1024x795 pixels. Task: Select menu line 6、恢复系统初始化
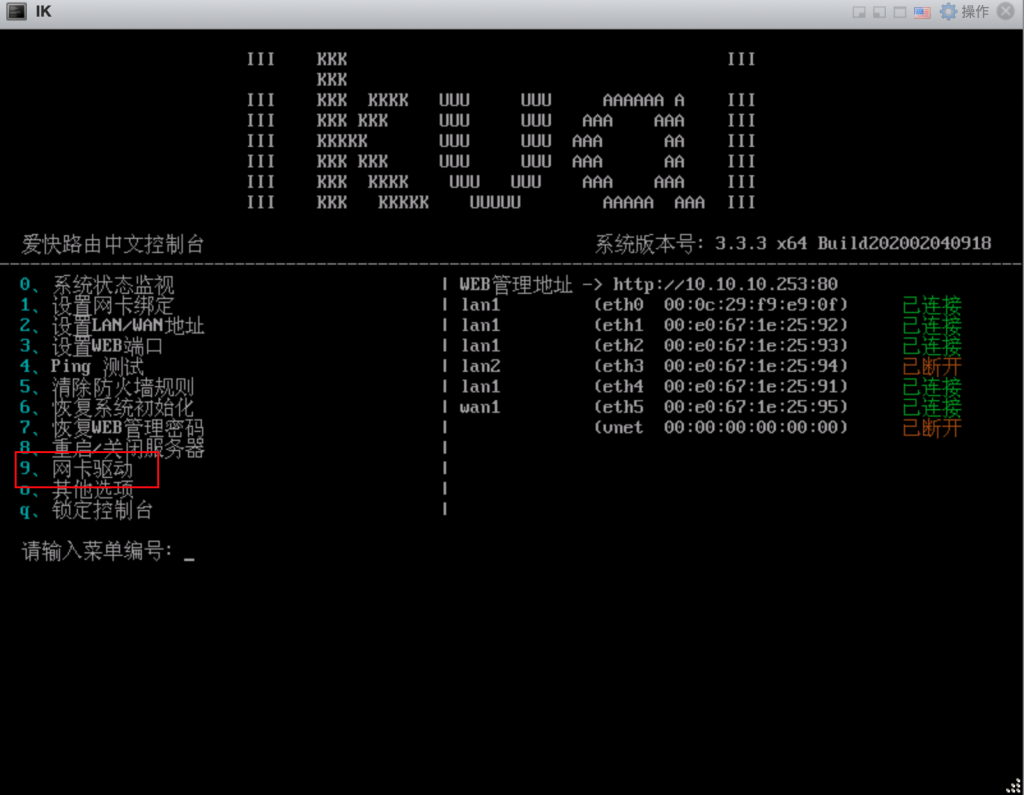(x=106, y=407)
